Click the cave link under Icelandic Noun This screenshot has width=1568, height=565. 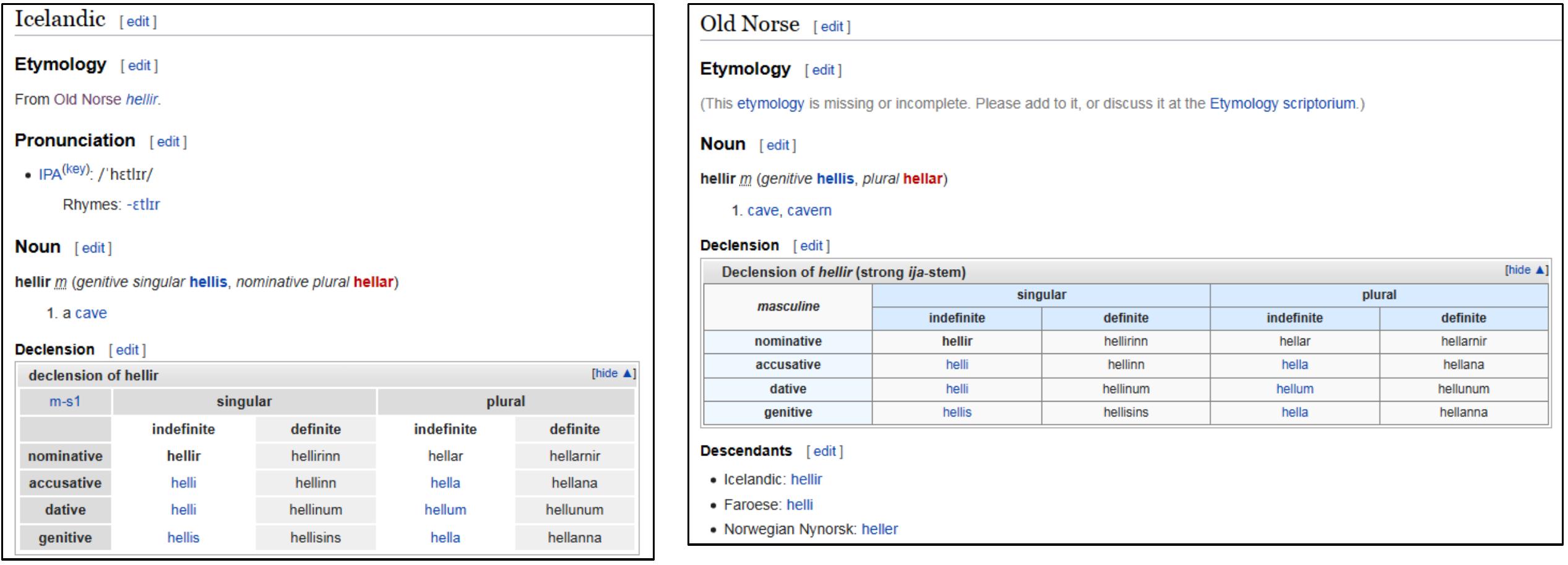[92, 313]
